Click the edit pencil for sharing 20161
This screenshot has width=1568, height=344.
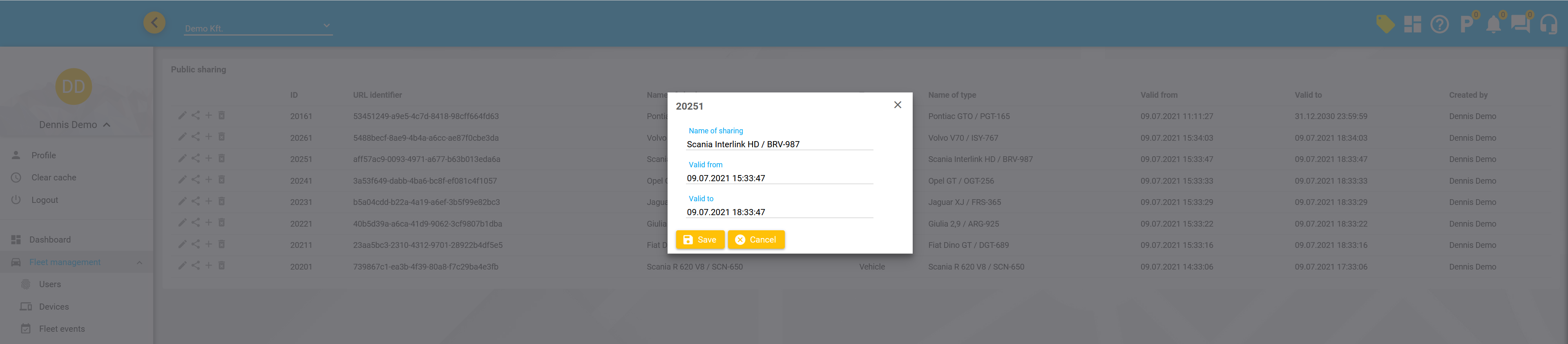coord(182,115)
